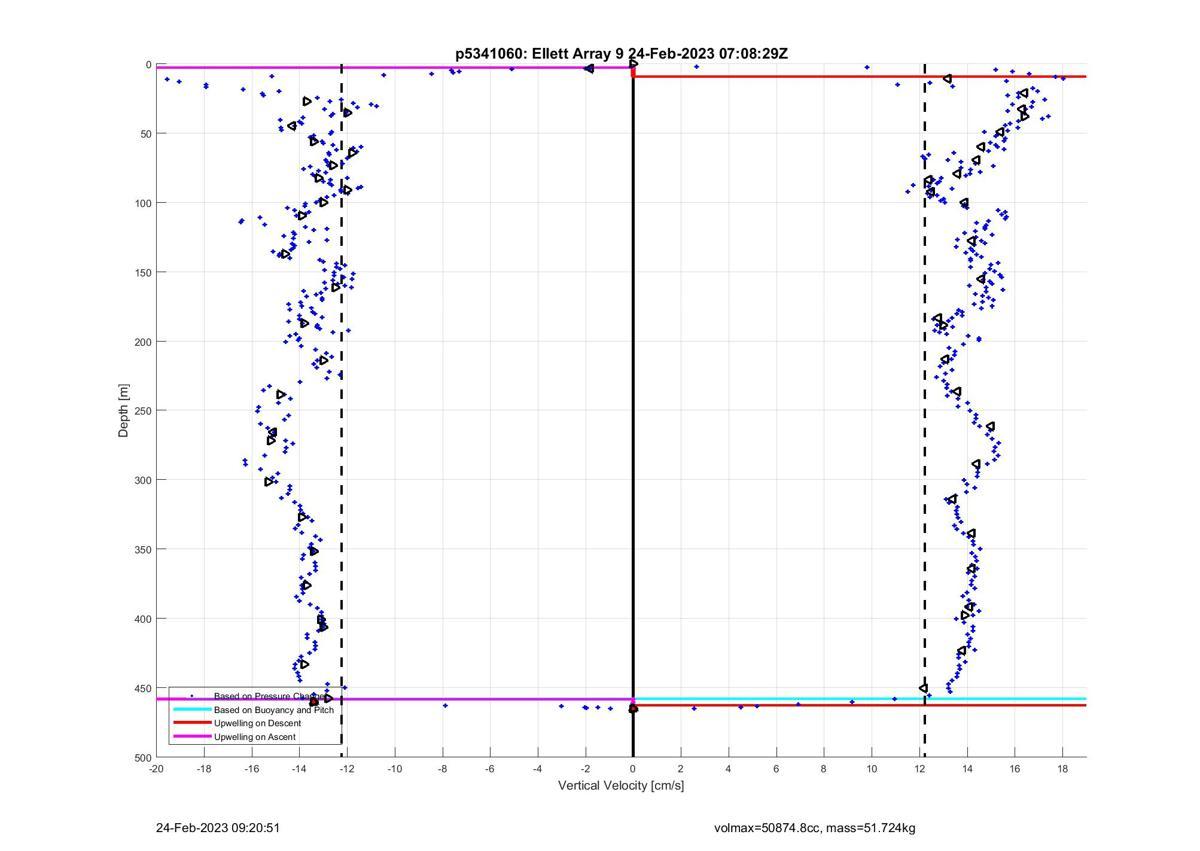Click the red line sample in the legend
Image resolution: width=1200 pixels, height=851 pixels.
[x=191, y=723]
